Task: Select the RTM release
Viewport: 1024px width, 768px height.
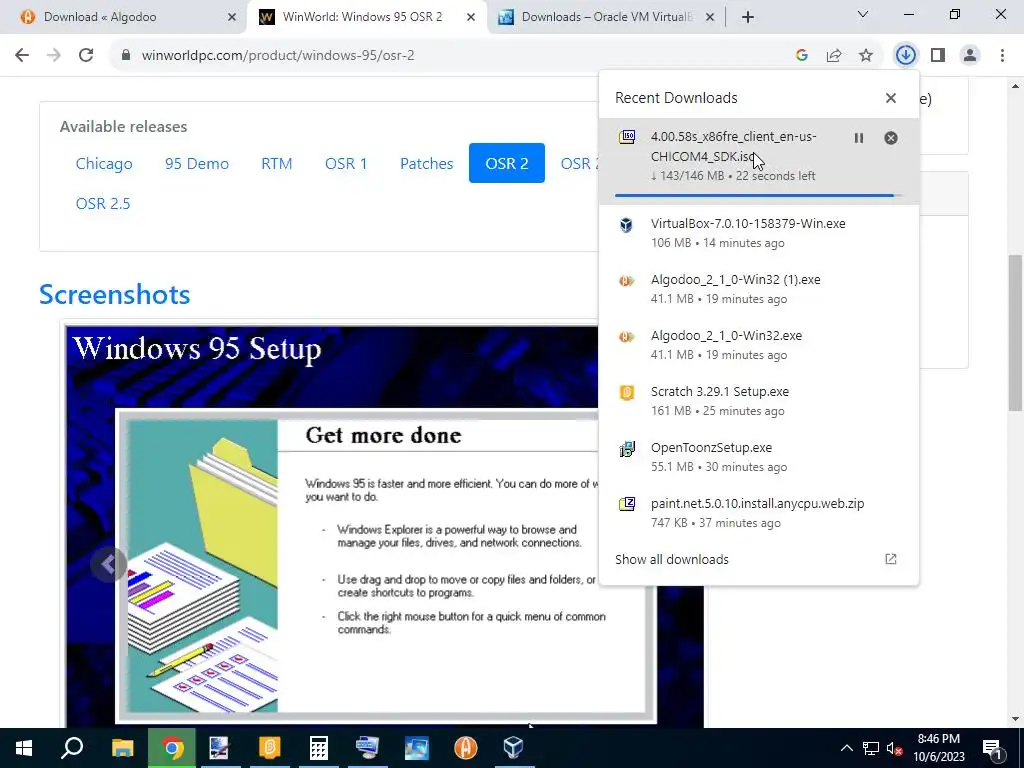Action: pos(276,163)
